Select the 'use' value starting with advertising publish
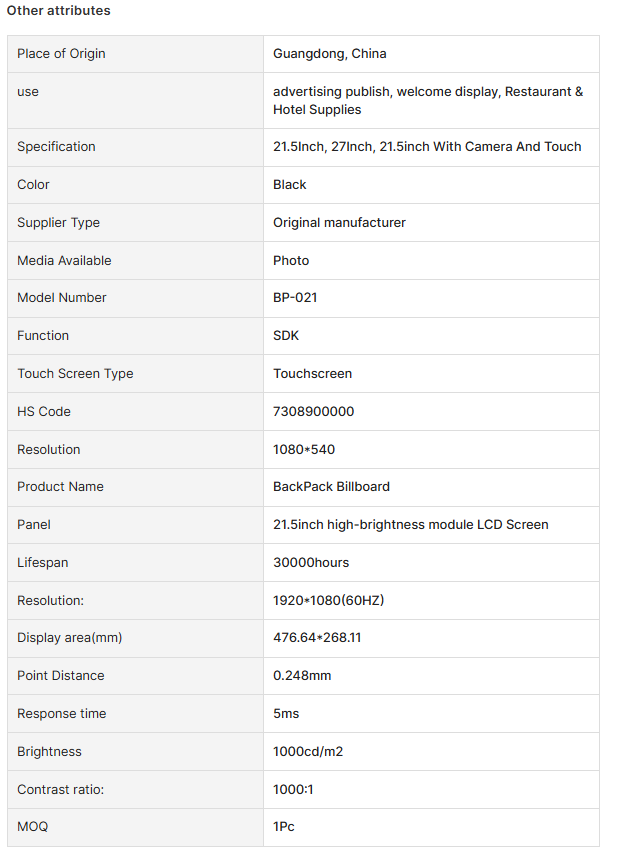The image size is (625, 855). point(428,100)
